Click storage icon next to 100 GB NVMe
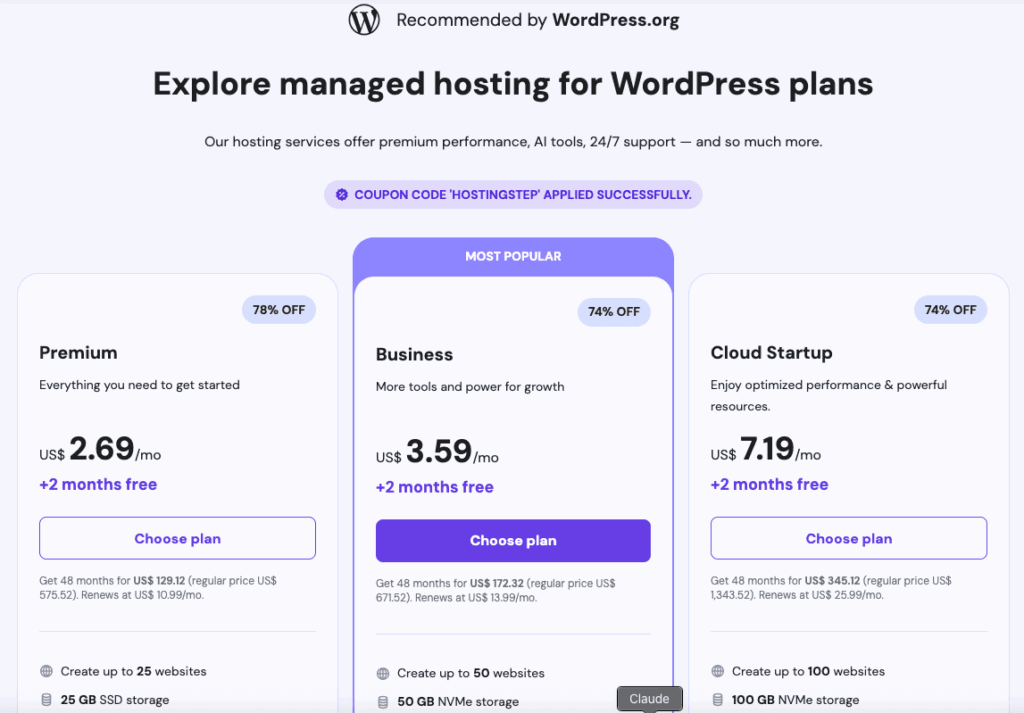Viewport: 1024px width, 713px height. point(718,700)
